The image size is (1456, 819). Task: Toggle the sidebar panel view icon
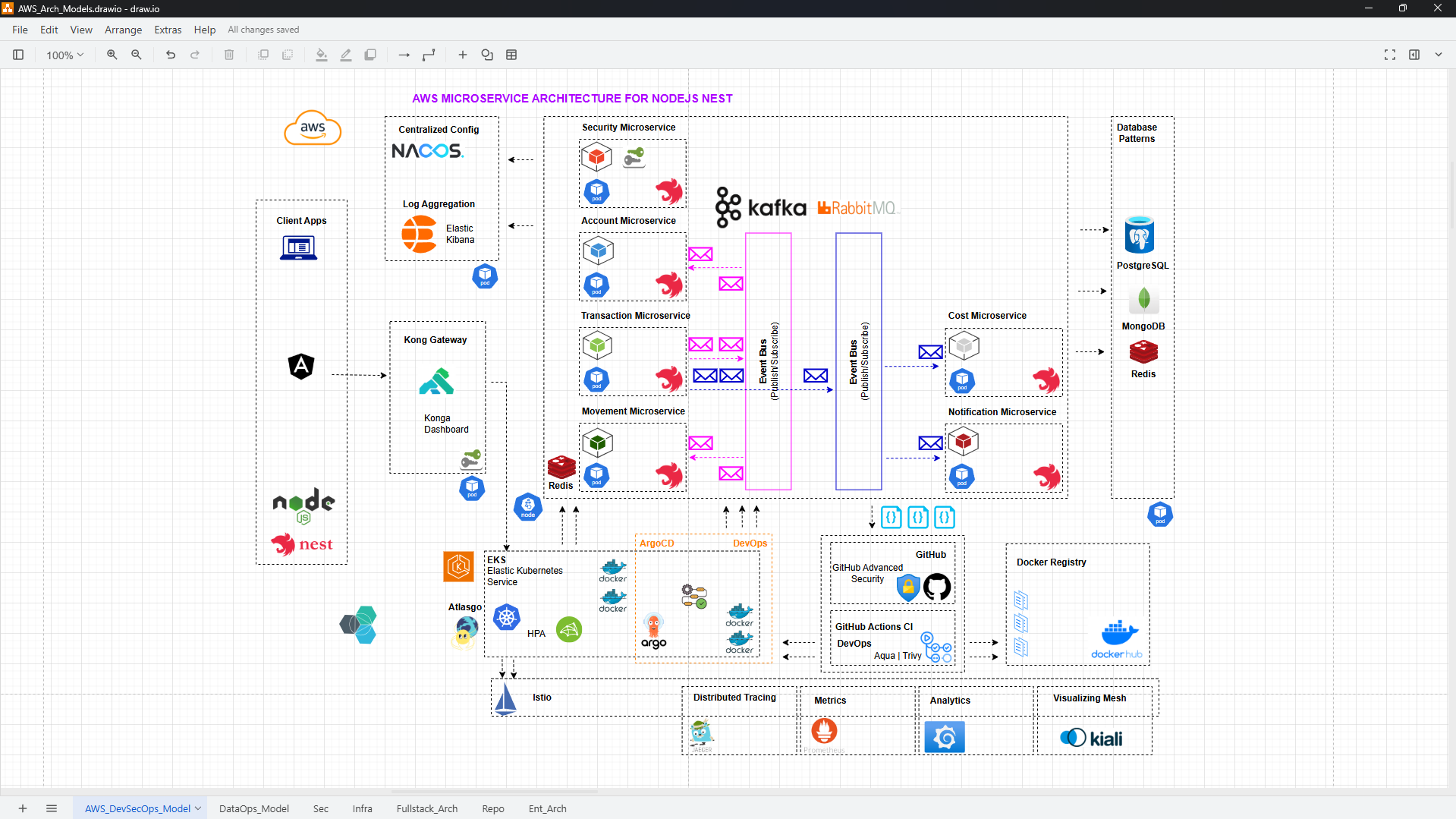pos(18,55)
